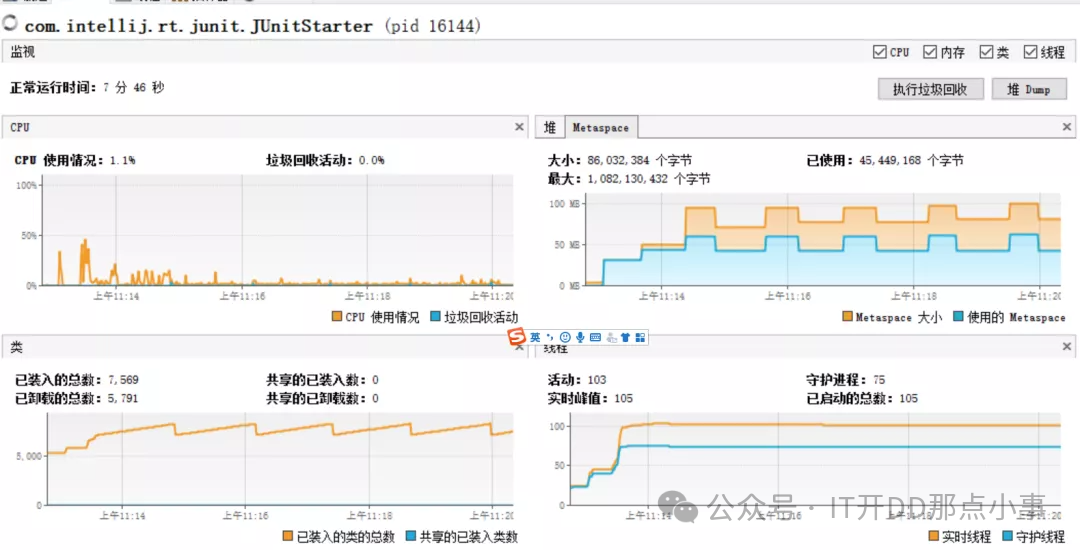Screen dimensions: 1080x550
Task: Click the 已使用 45,449,168 个字节 value
Action: tap(884, 160)
